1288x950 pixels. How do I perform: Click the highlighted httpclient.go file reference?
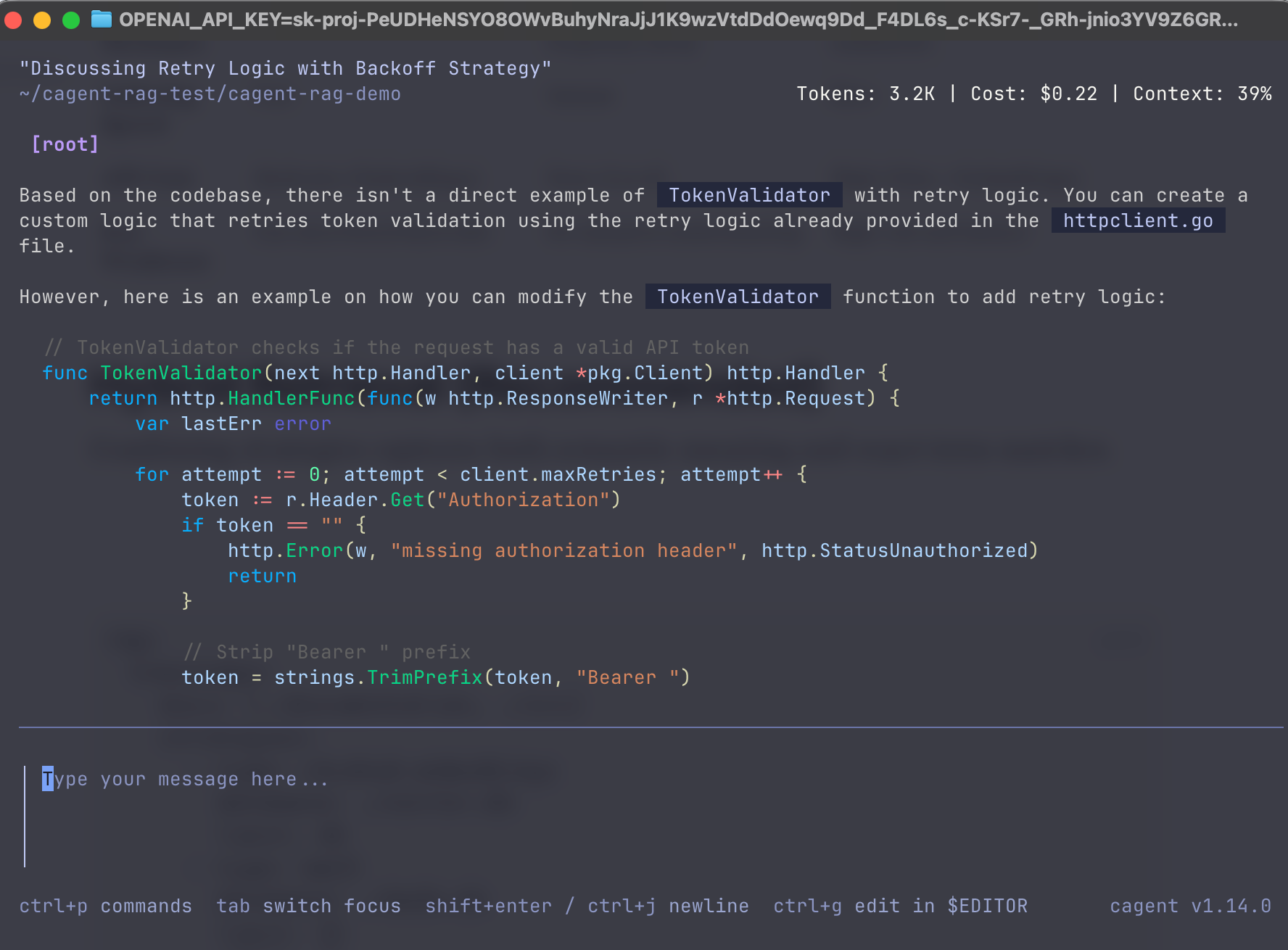(x=1138, y=220)
